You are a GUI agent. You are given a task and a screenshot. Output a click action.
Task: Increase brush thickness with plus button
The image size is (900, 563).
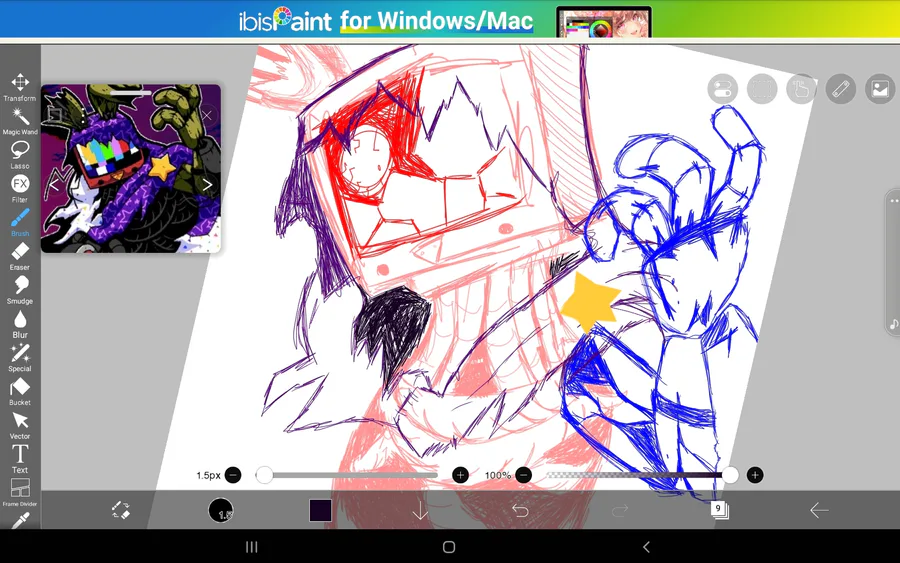click(x=460, y=475)
